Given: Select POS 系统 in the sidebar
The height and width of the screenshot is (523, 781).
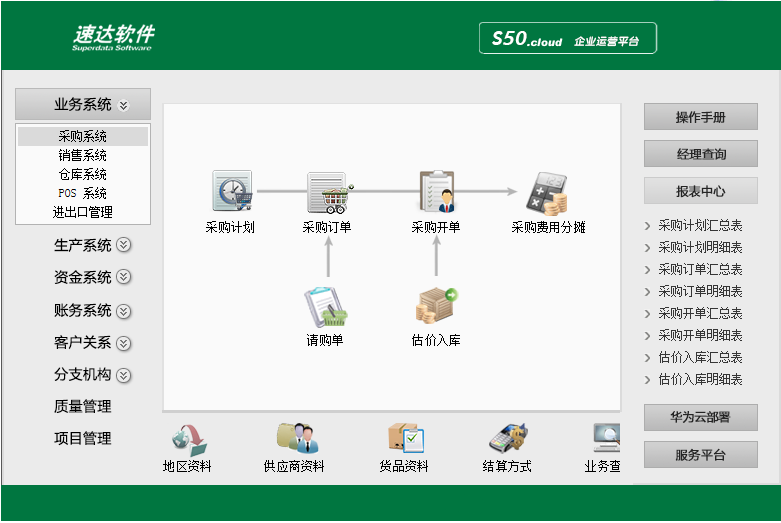Looking at the screenshot, I should 83,193.
